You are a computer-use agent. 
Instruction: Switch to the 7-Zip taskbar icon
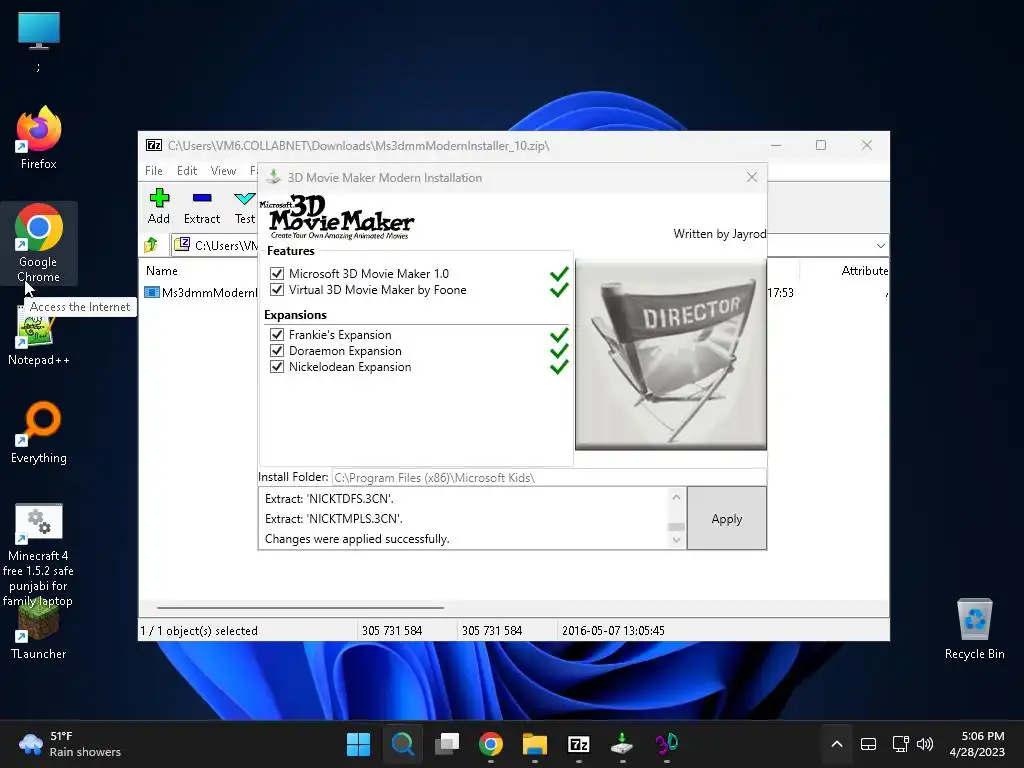tap(579, 744)
